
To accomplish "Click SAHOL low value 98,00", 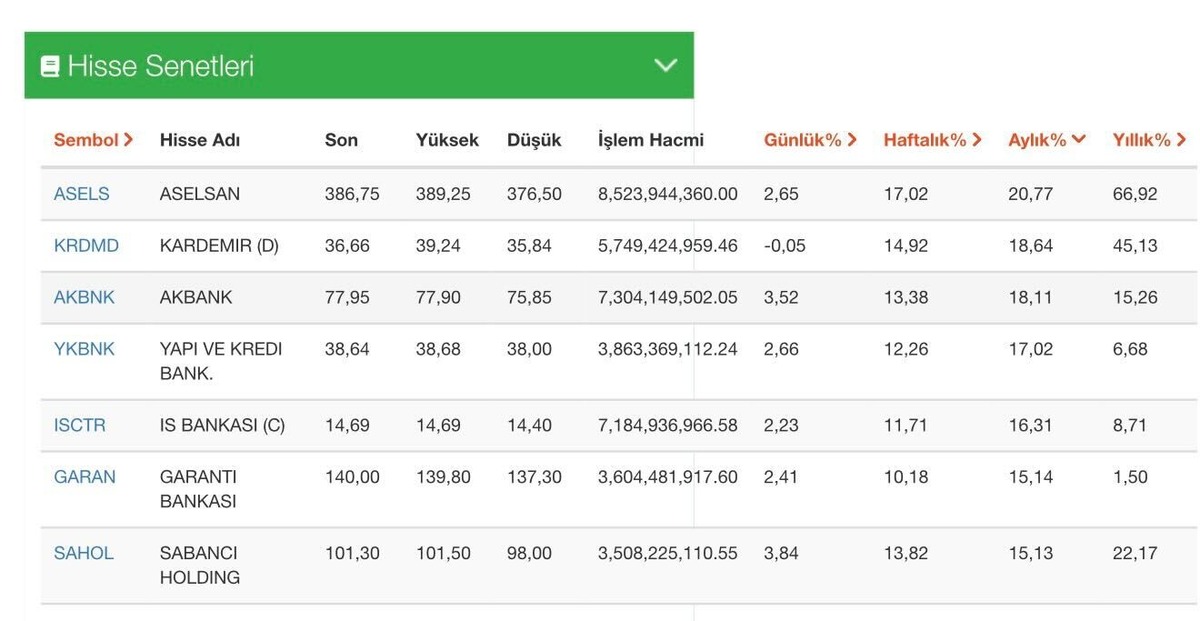I will [529, 553].
